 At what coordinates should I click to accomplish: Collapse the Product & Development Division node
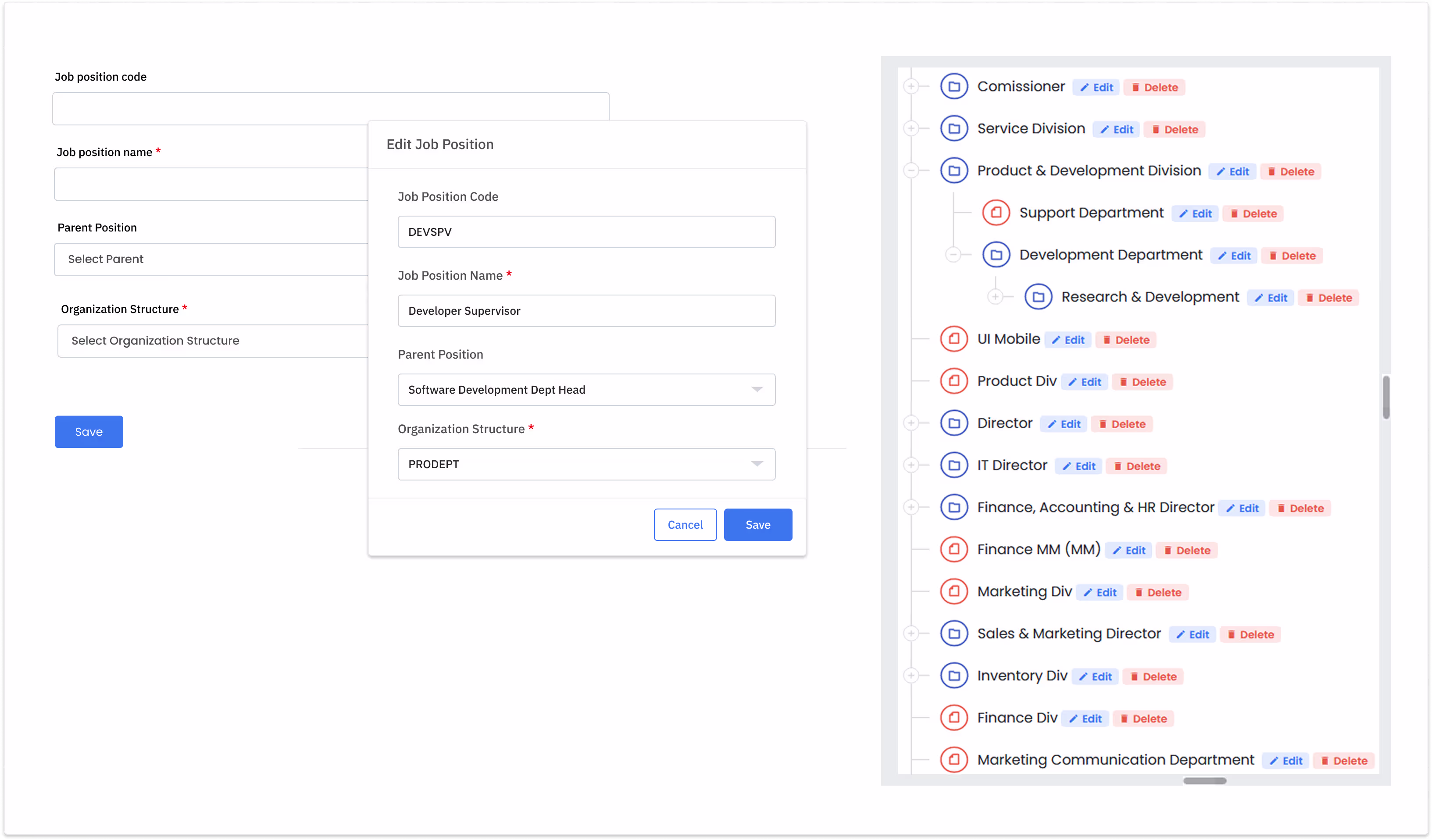pyautogui.click(x=911, y=171)
